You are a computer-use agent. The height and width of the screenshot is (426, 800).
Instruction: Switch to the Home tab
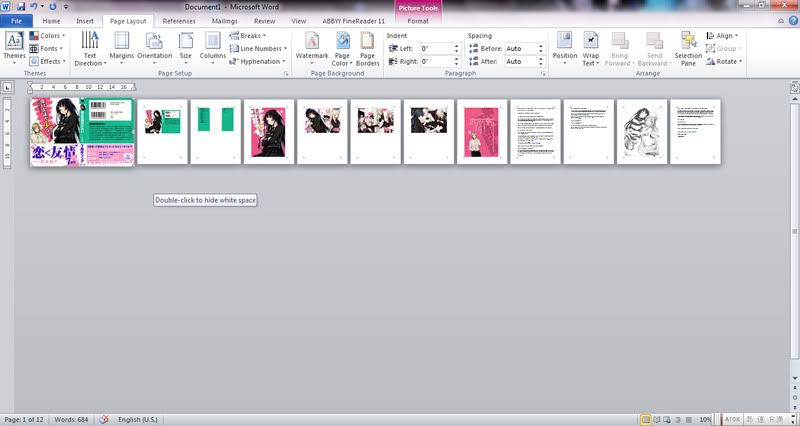[51, 21]
